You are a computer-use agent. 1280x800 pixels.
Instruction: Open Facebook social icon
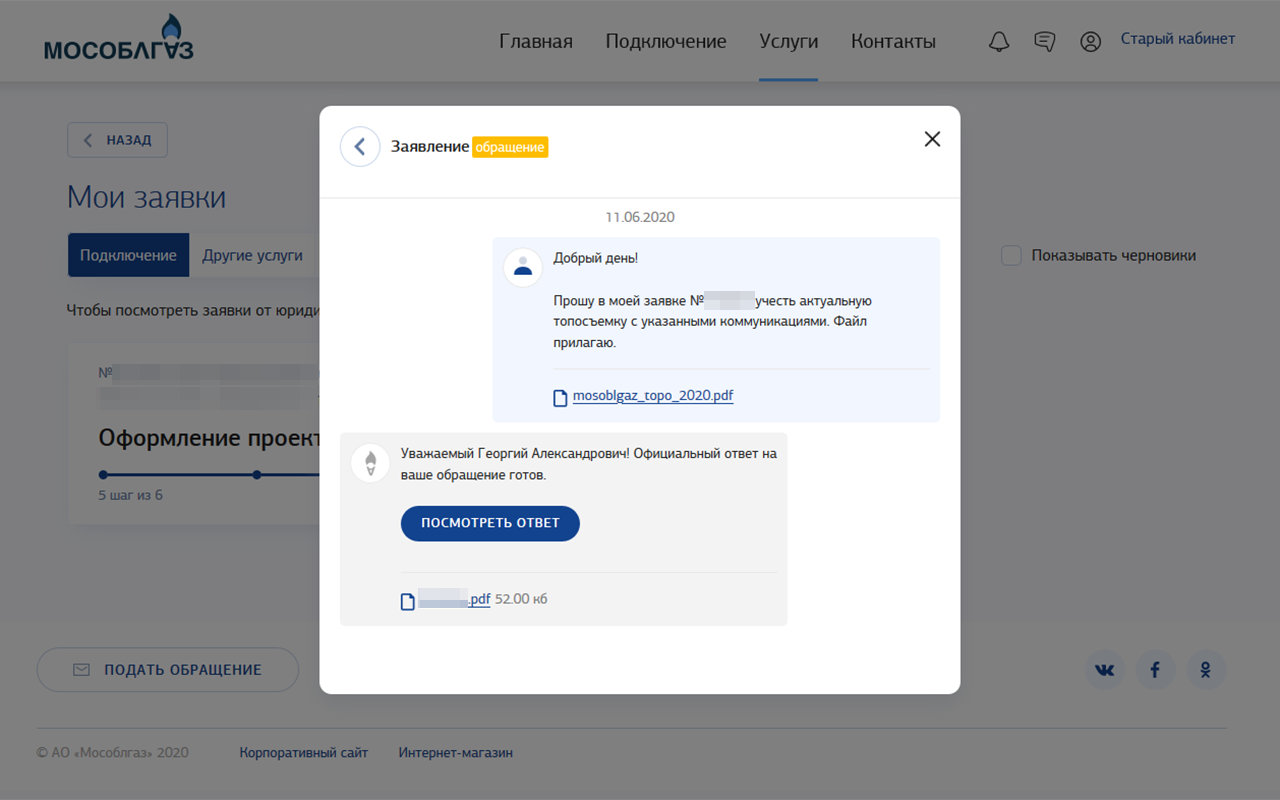[1155, 670]
